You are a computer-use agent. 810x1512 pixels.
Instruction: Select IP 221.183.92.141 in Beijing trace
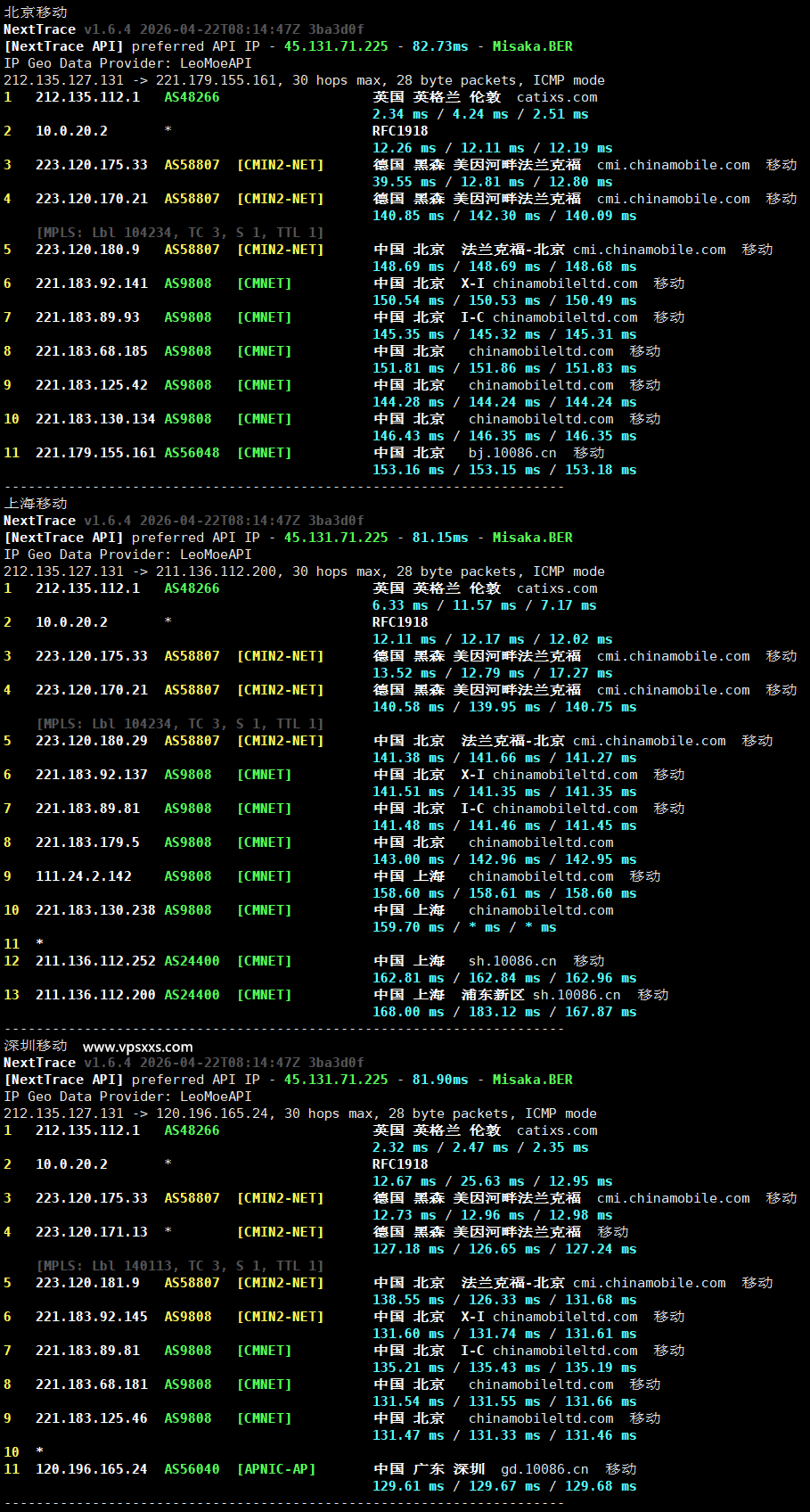[92, 283]
